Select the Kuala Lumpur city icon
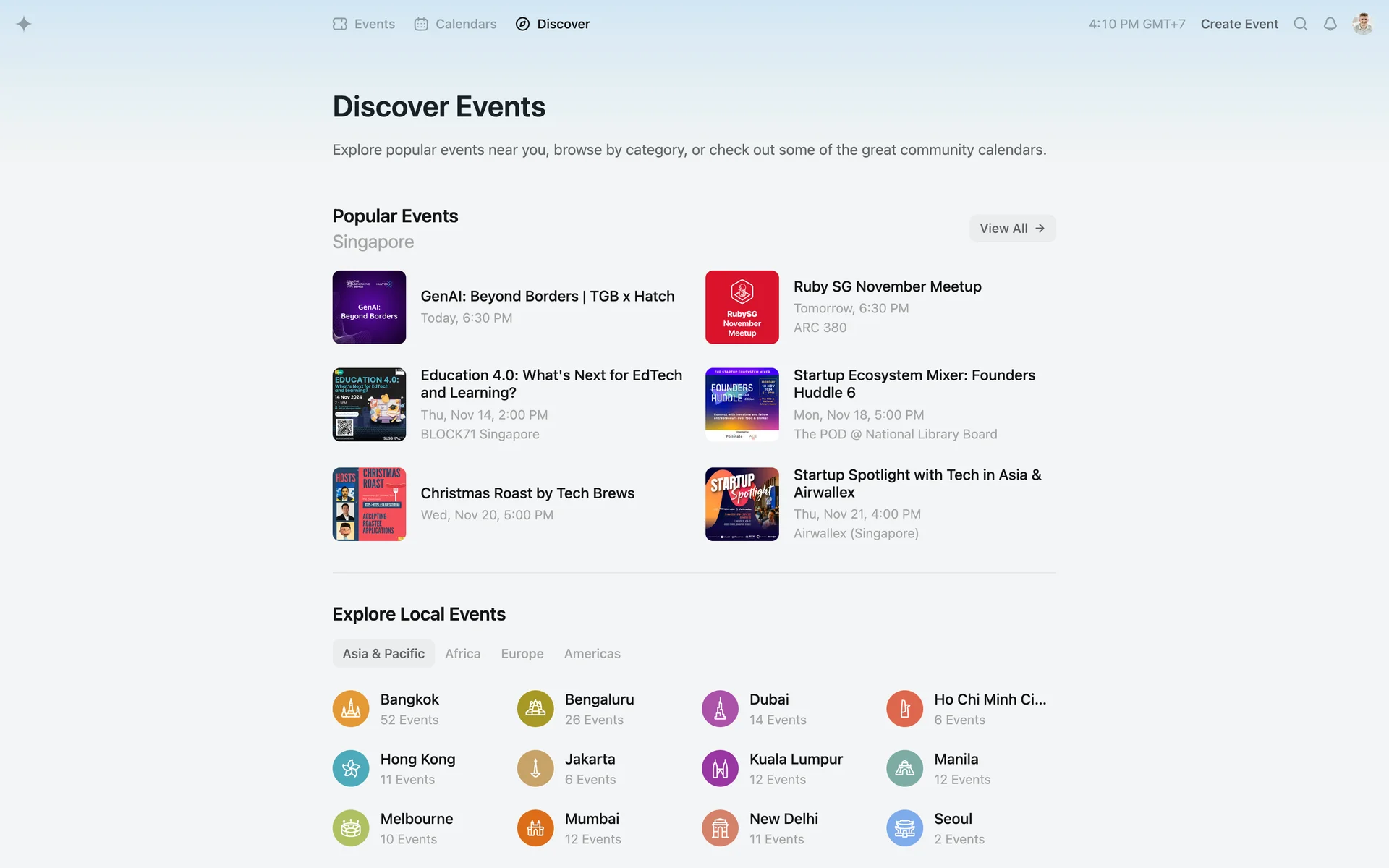Image resolution: width=1389 pixels, height=868 pixels. coord(720,768)
